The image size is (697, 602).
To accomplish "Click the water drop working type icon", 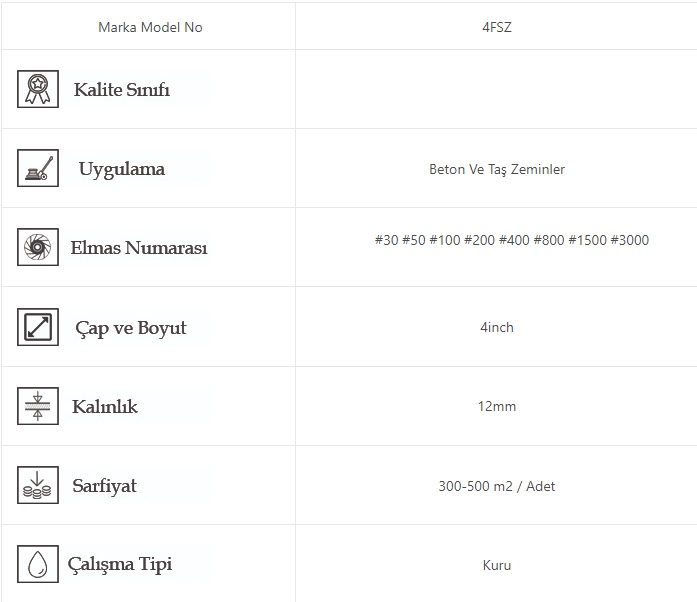I will point(38,564).
